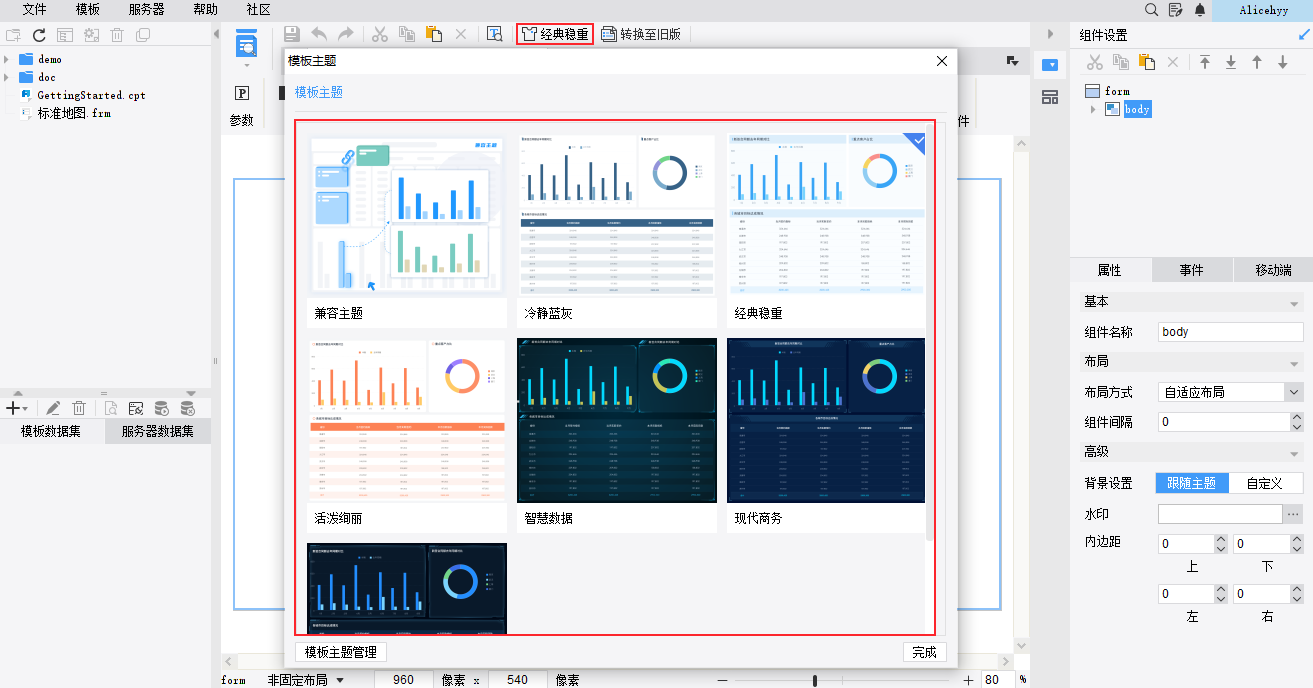Click the database play icon in dataset toolbar
This screenshot has height=688, width=1313.
click(161, 408)
